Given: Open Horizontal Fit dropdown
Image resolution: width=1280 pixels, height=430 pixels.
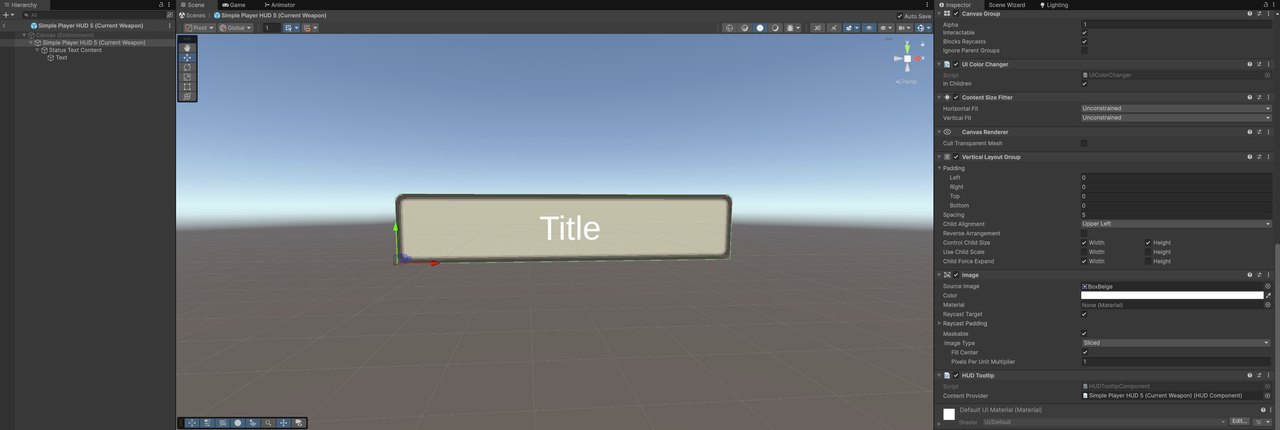Looking at the screenshot, I should point(1176,108).
